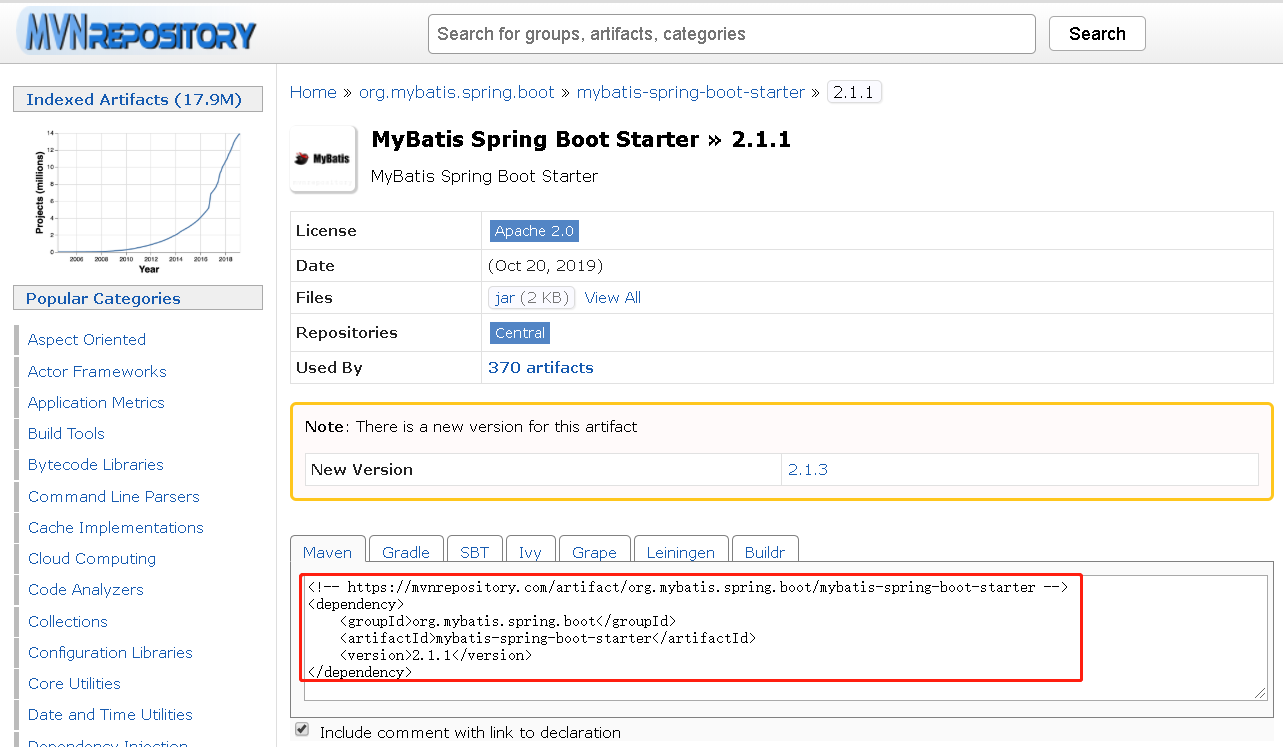
Task: Open the Date and Time Utilities category
Action: click(110, 714)
